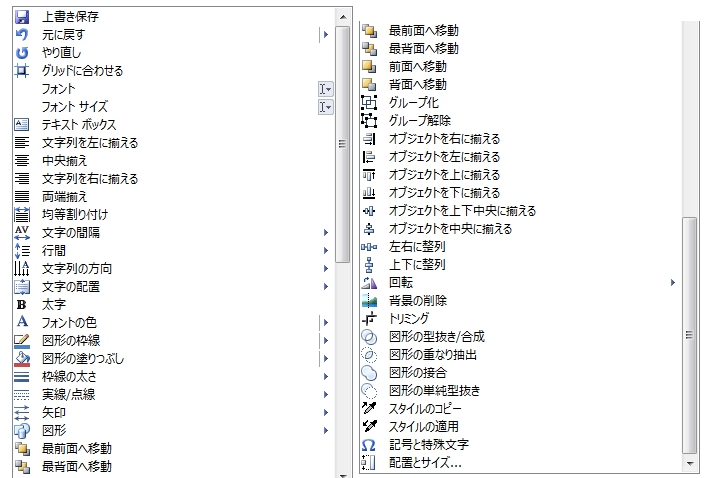This screenshot has width=706, height=478.
Task: Toggle 文字列を左に揃える alignment
Action: pos(22,143)
